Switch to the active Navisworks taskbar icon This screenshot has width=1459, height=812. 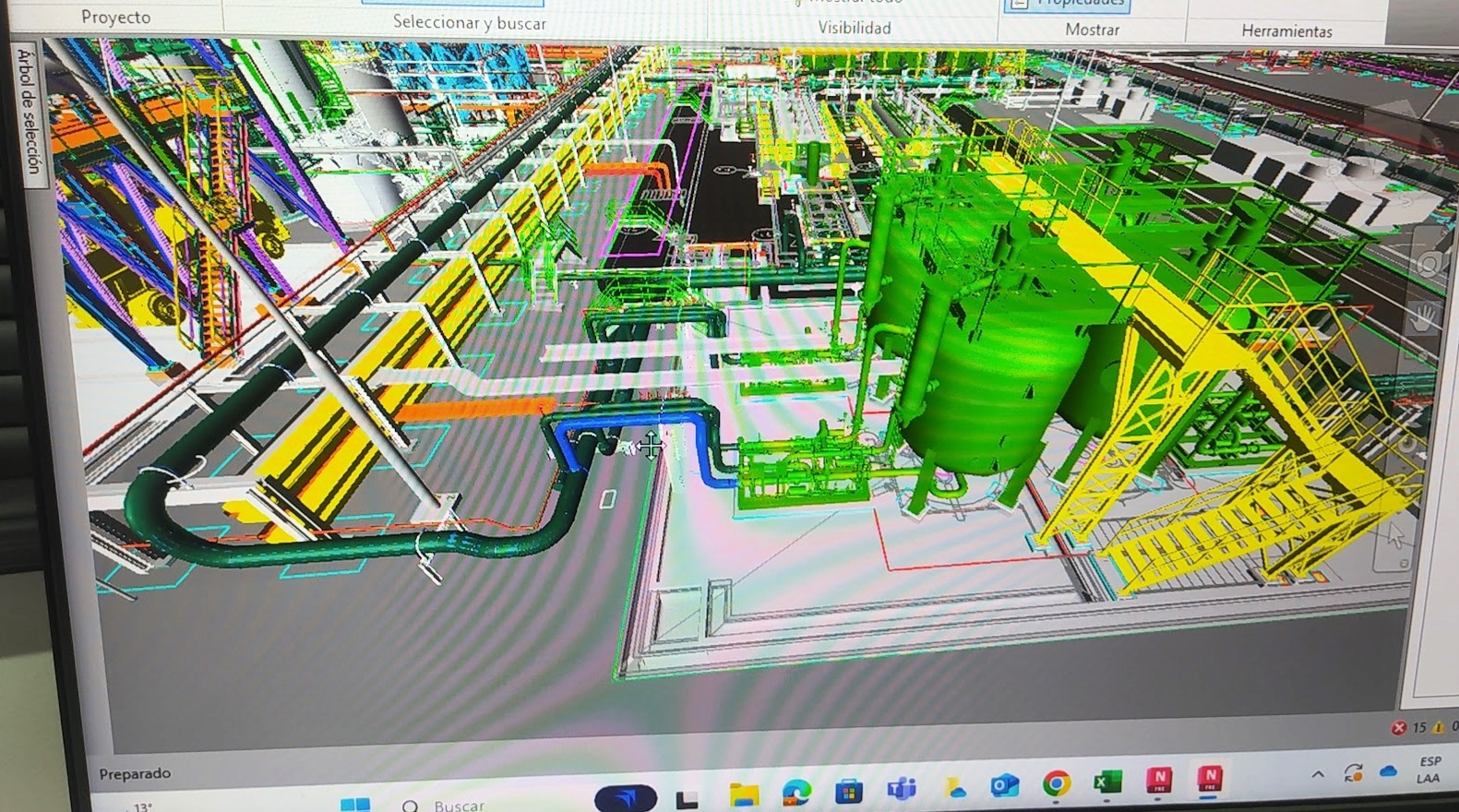click(x=1209, y=780)
